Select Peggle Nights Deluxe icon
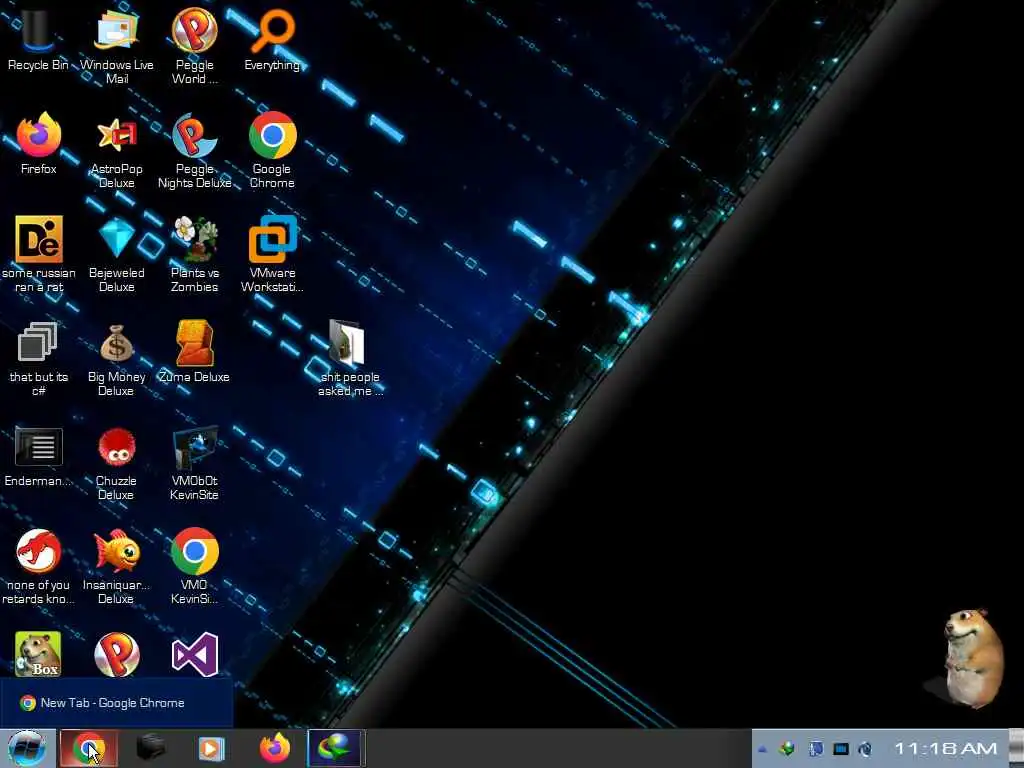This screenshot has width=1024, height=768. click(x=194, y=150)
